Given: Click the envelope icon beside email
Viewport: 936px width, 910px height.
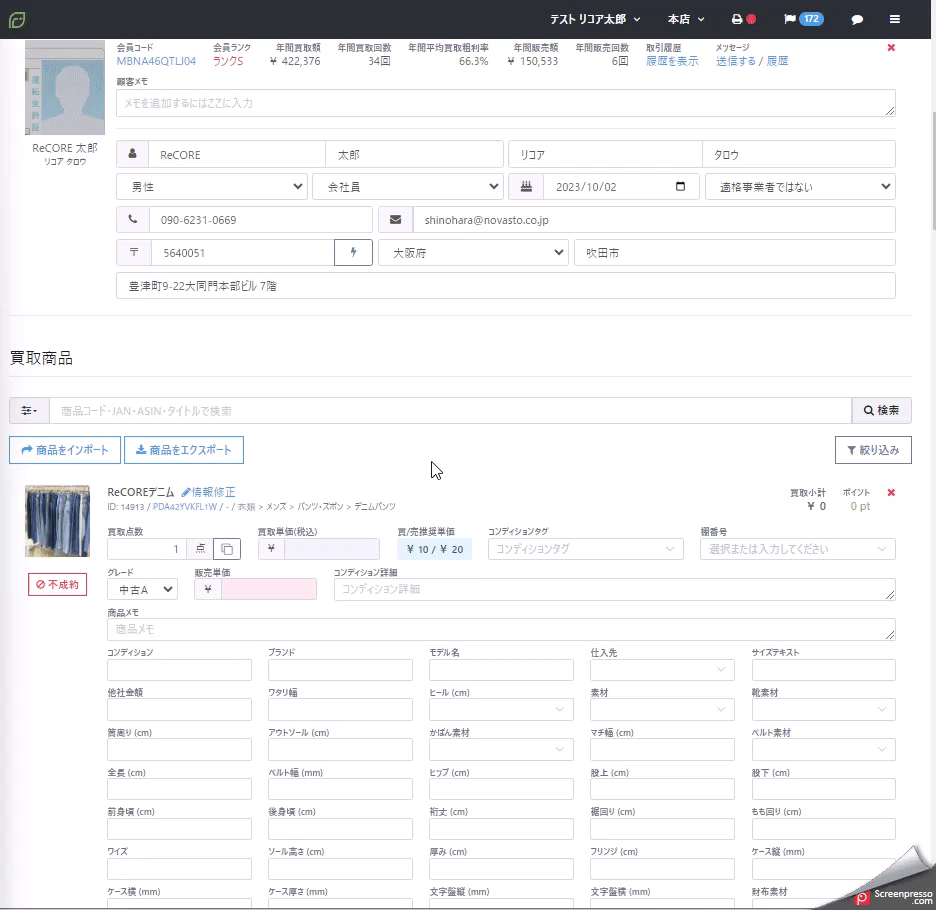Looking at the screenshot, I should (395, 220).
